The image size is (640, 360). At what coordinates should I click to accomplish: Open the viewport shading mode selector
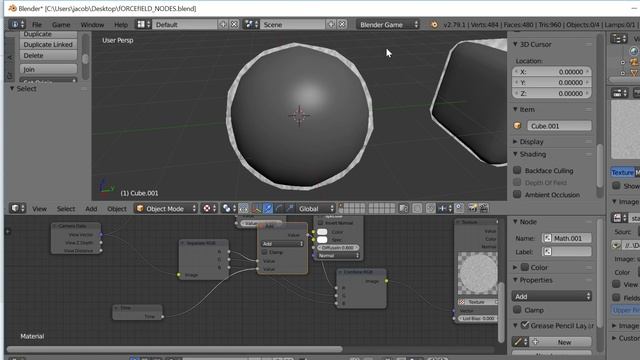208,209
